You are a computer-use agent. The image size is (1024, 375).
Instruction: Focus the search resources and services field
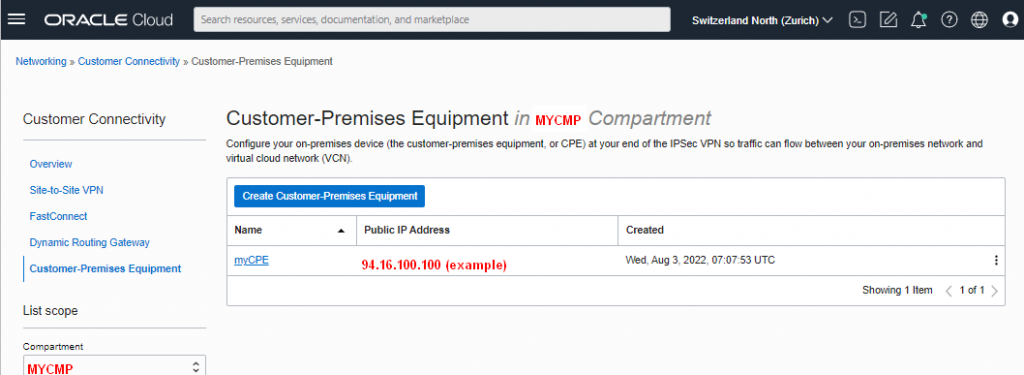click(x=432, y=20)
